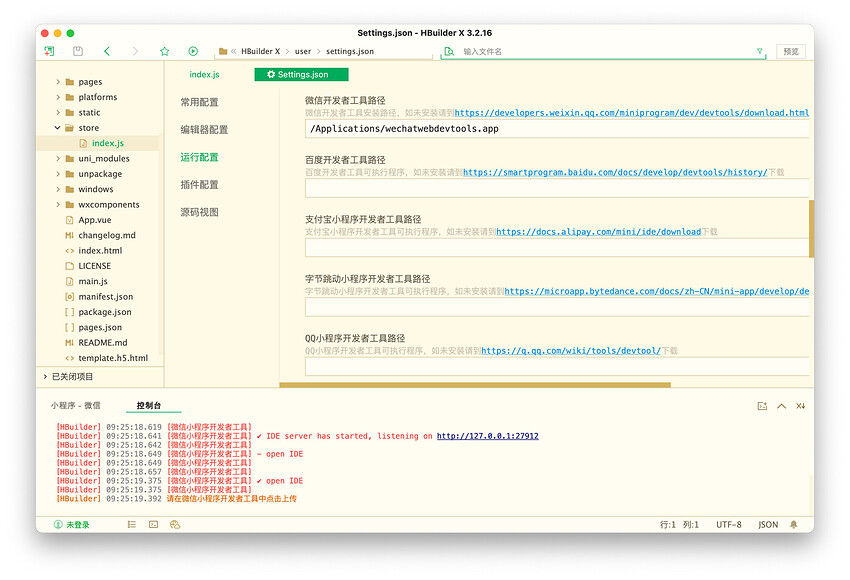Click the 支付宝小程序开发者工具路径 input field
This screenshot has height=580, width=850.
click(557, 248)
